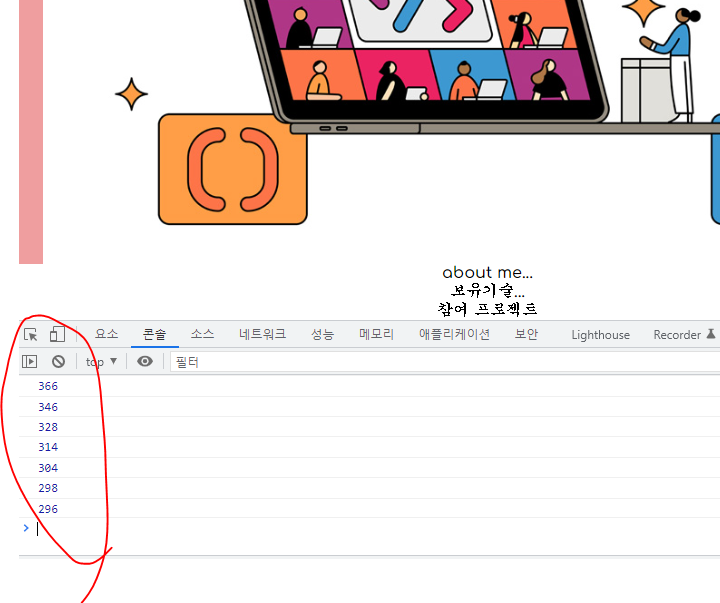Open the live expression eye icon

145,361
